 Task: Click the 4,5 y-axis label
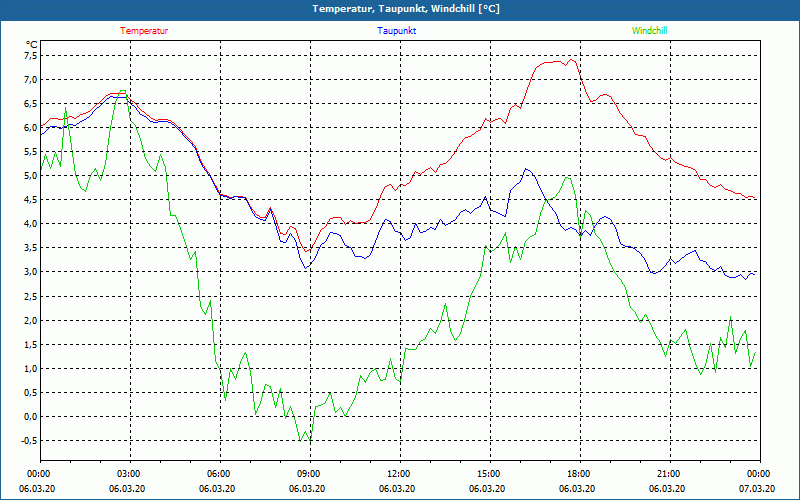point(31,199)
